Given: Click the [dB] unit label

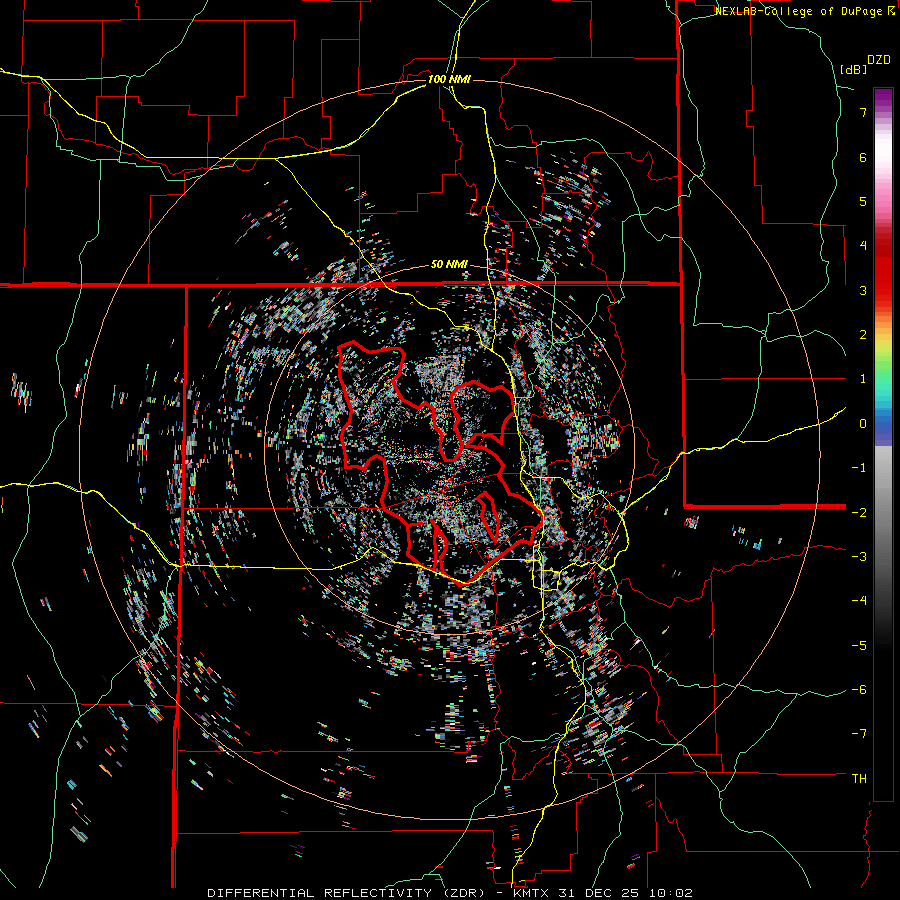Looking at the screenshot, I should pos(853,69).
